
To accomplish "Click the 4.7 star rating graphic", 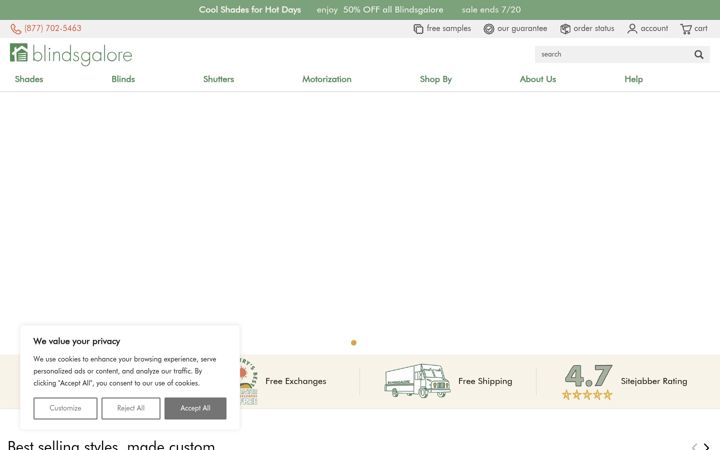I will 588,382.
